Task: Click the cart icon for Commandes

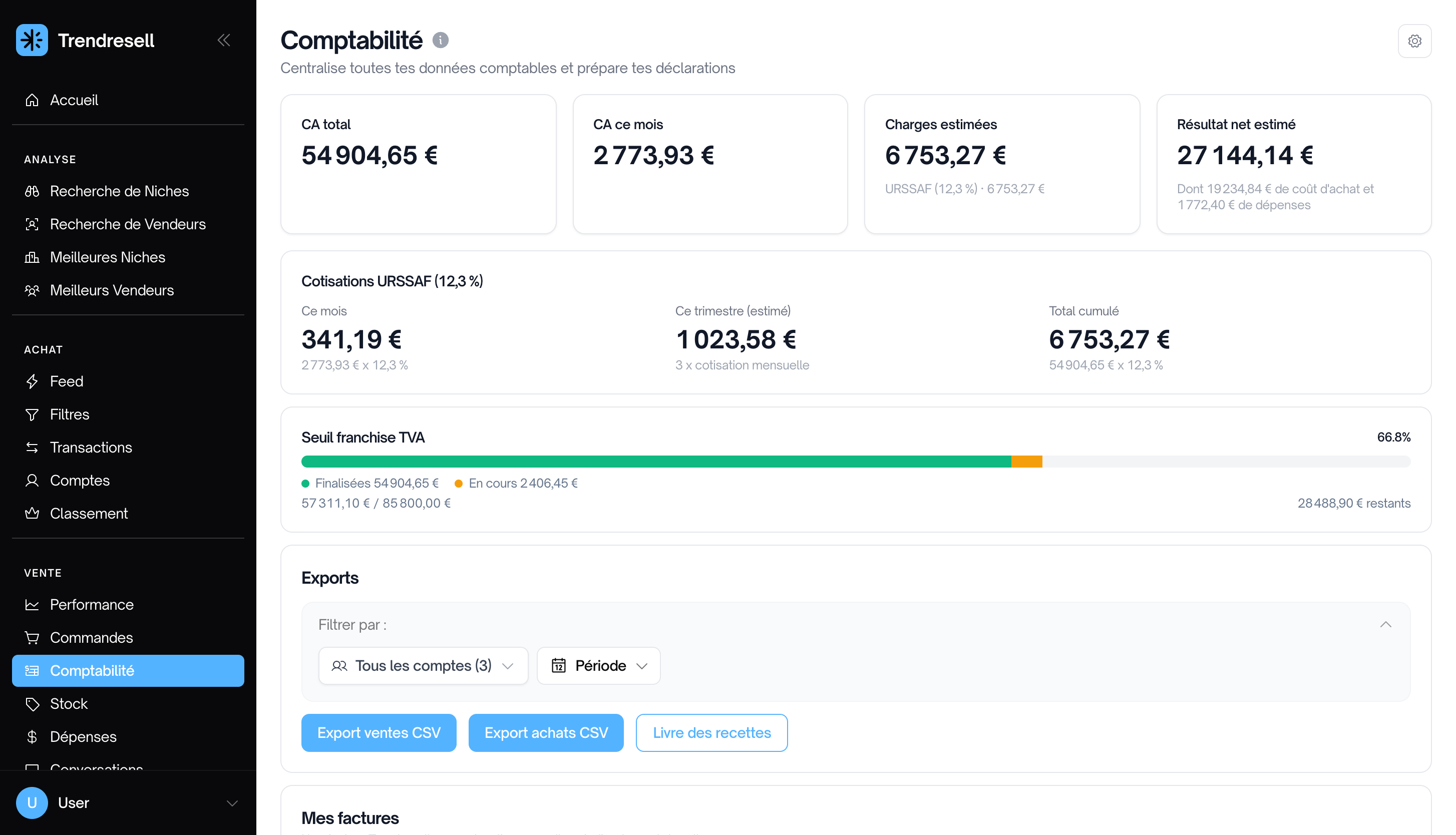Action: [32, 638]
